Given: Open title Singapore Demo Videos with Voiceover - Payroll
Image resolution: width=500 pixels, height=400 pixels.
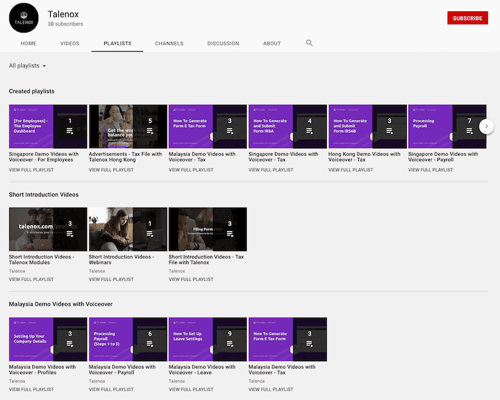Looking at the screenshot, I should point(443,157).
